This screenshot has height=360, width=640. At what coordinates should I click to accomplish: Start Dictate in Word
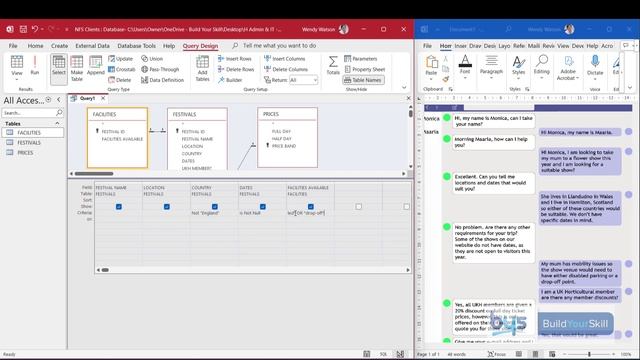[x=595, y=67]
